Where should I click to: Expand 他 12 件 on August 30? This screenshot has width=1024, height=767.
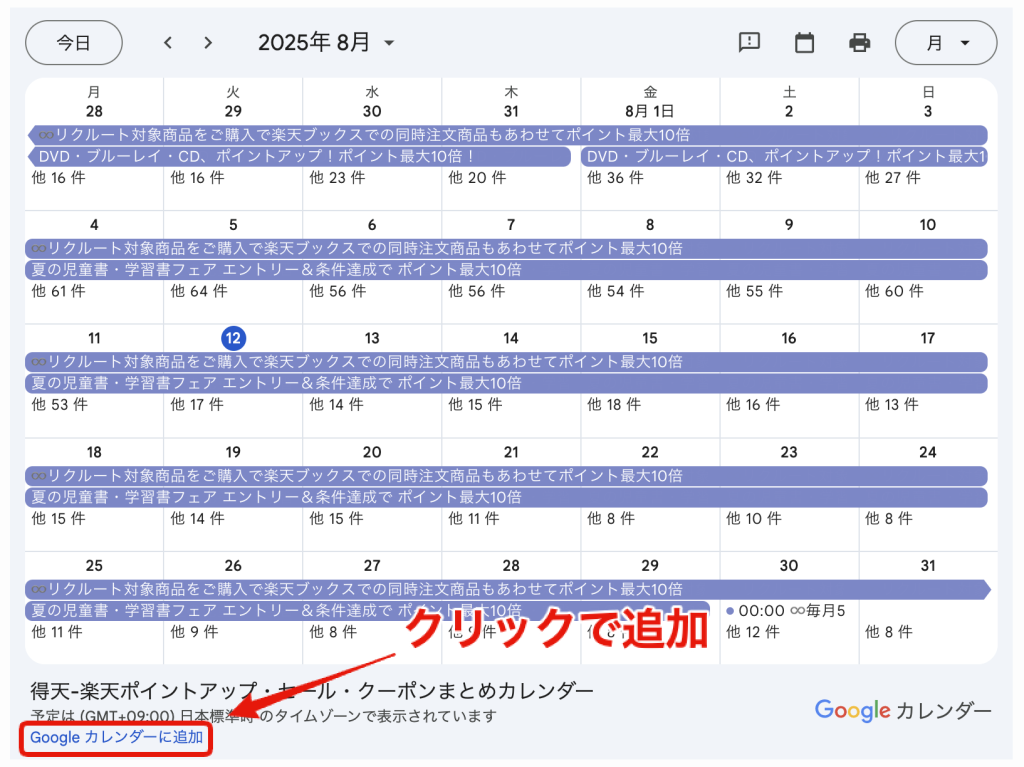pyautogui.click(x=753, y=631)
